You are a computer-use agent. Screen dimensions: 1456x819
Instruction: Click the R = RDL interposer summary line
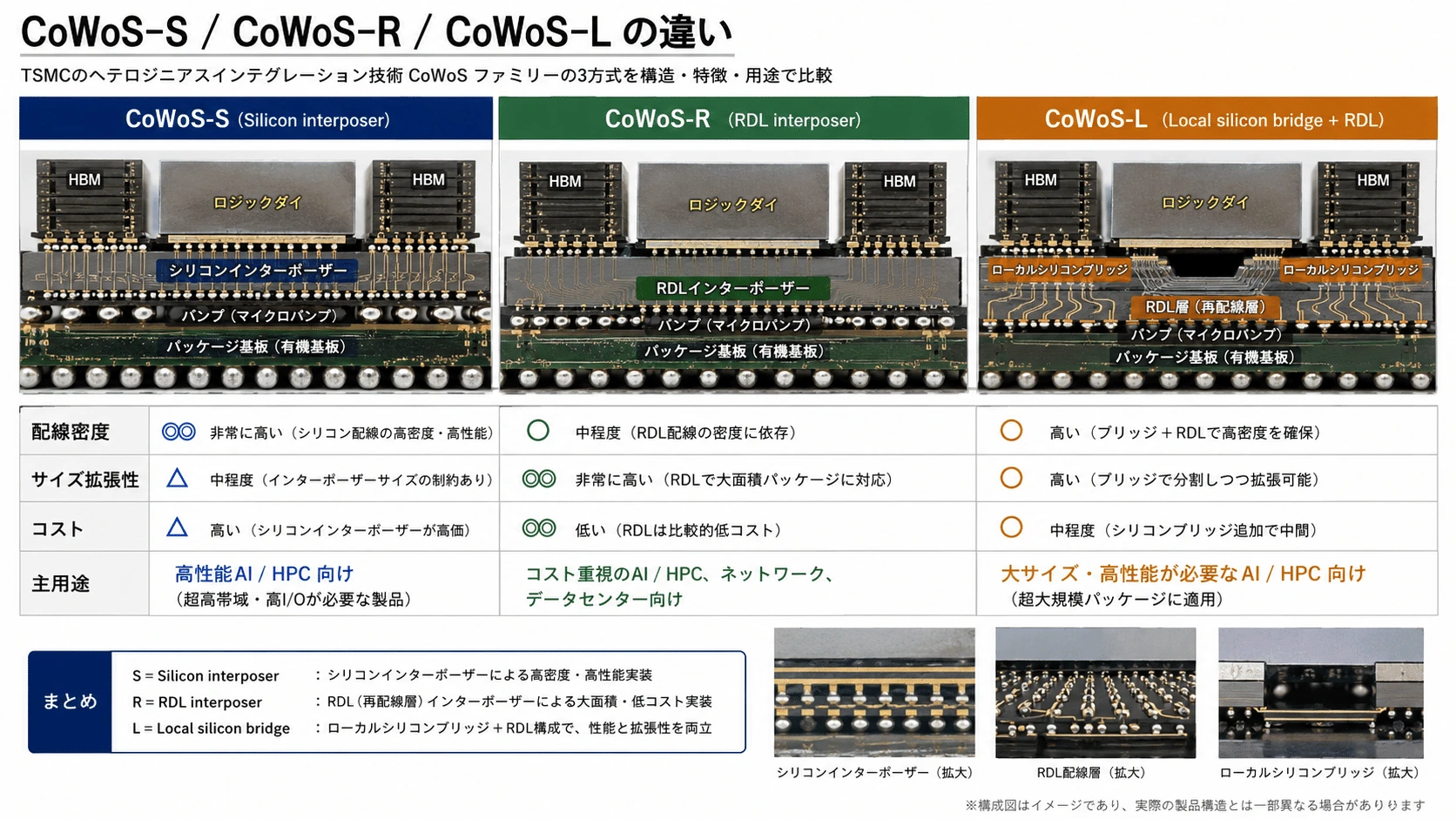click(197, 702)
